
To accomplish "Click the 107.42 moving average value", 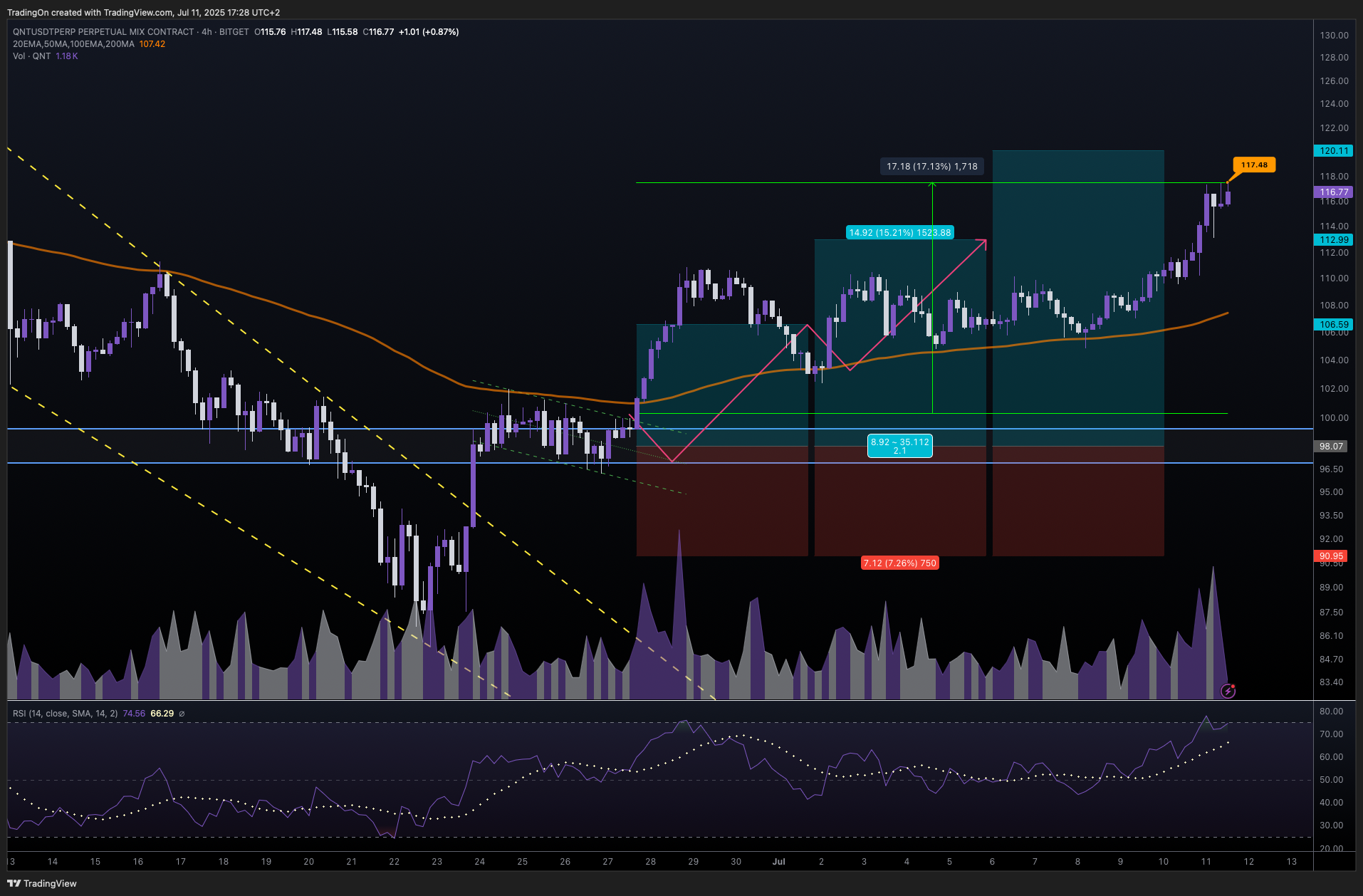I will (x=152, y=44).
